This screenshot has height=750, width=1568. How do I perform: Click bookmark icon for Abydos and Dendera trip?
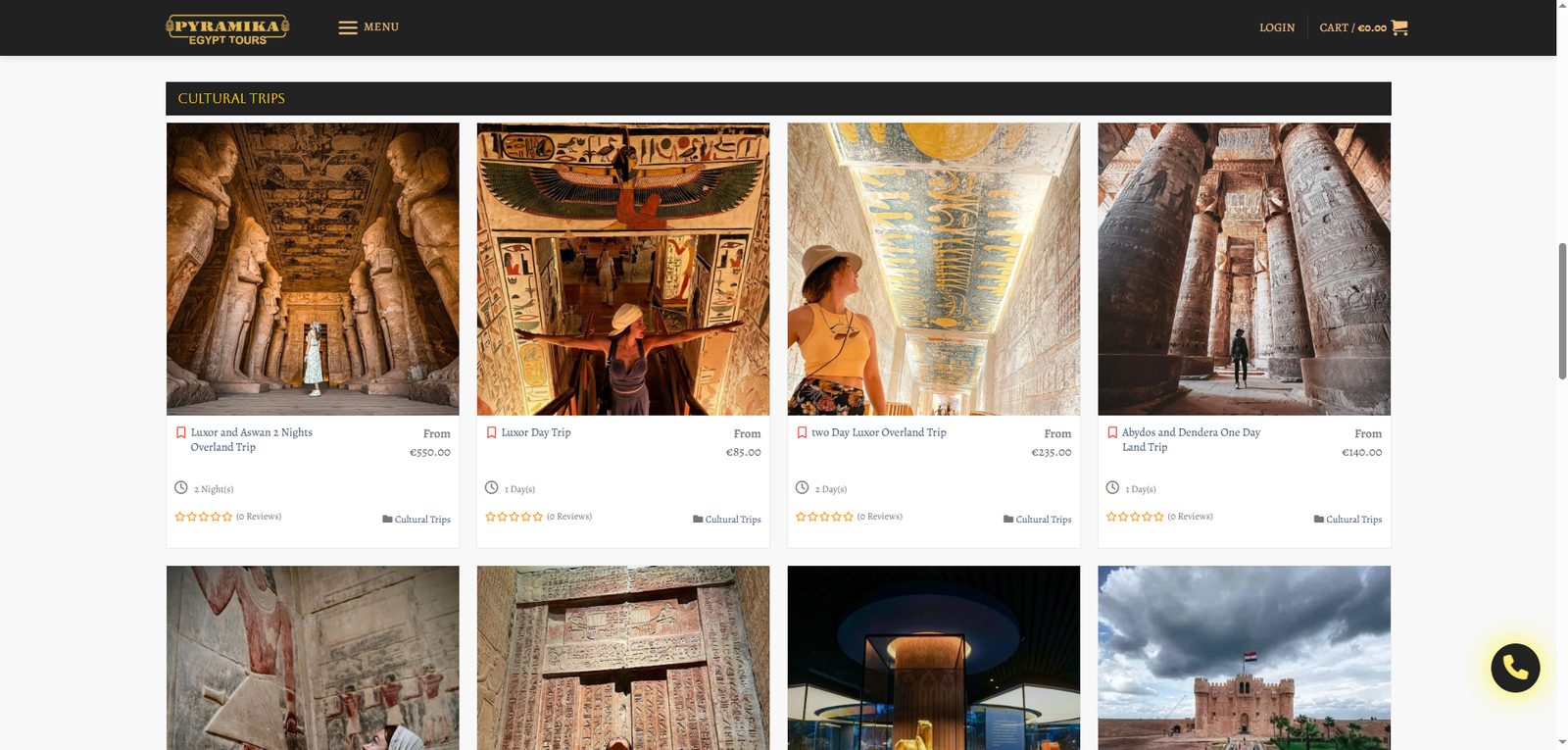[1112, 432]
